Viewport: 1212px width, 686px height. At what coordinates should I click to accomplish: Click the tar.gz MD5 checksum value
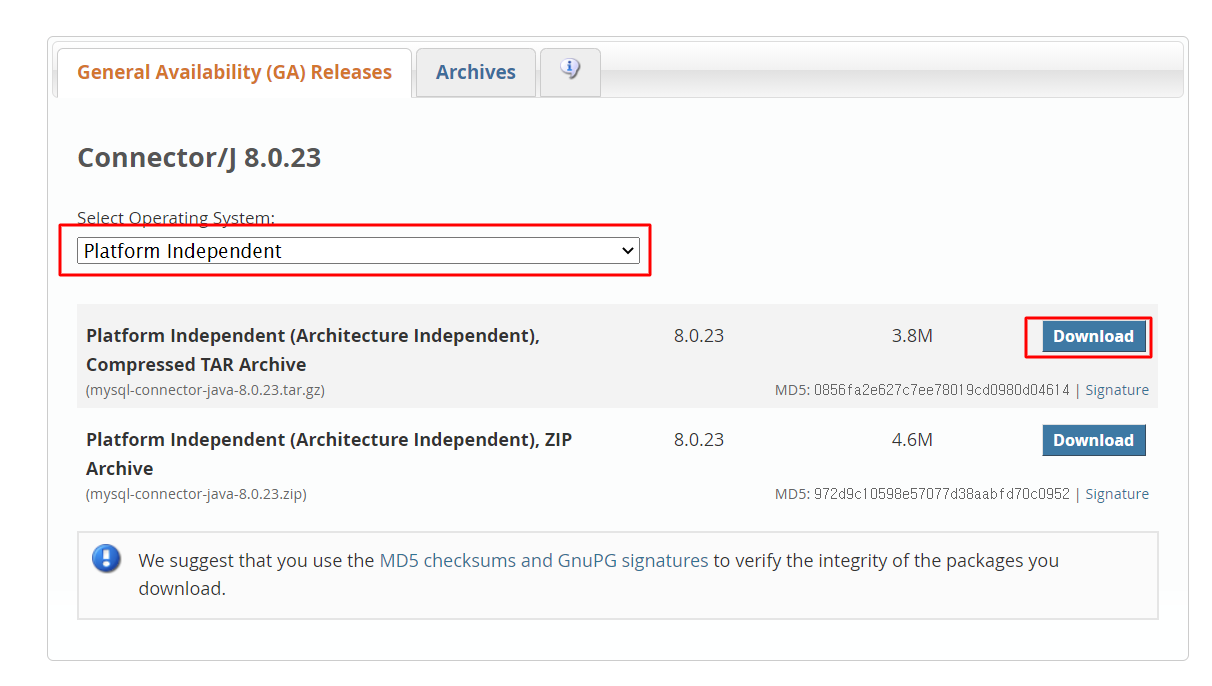(x=941, y=390)
